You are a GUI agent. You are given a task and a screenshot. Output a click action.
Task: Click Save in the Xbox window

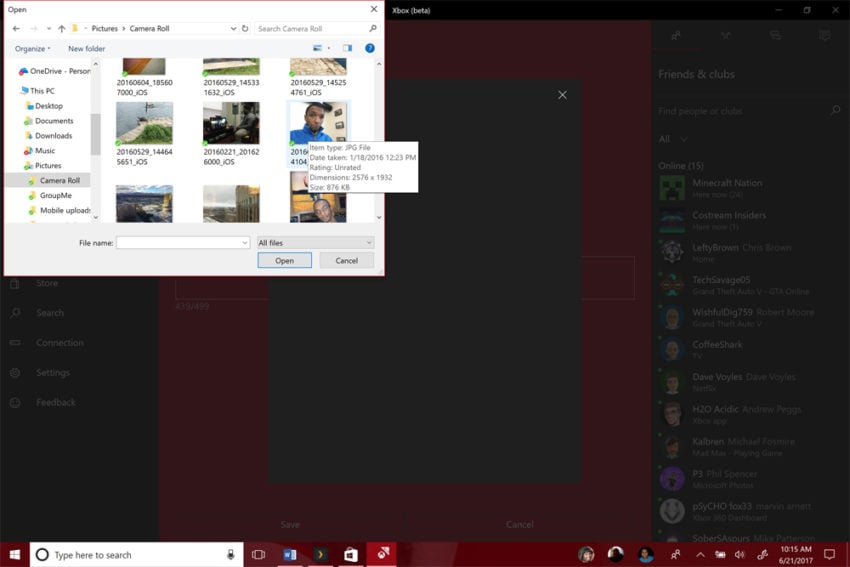point(290,524)
